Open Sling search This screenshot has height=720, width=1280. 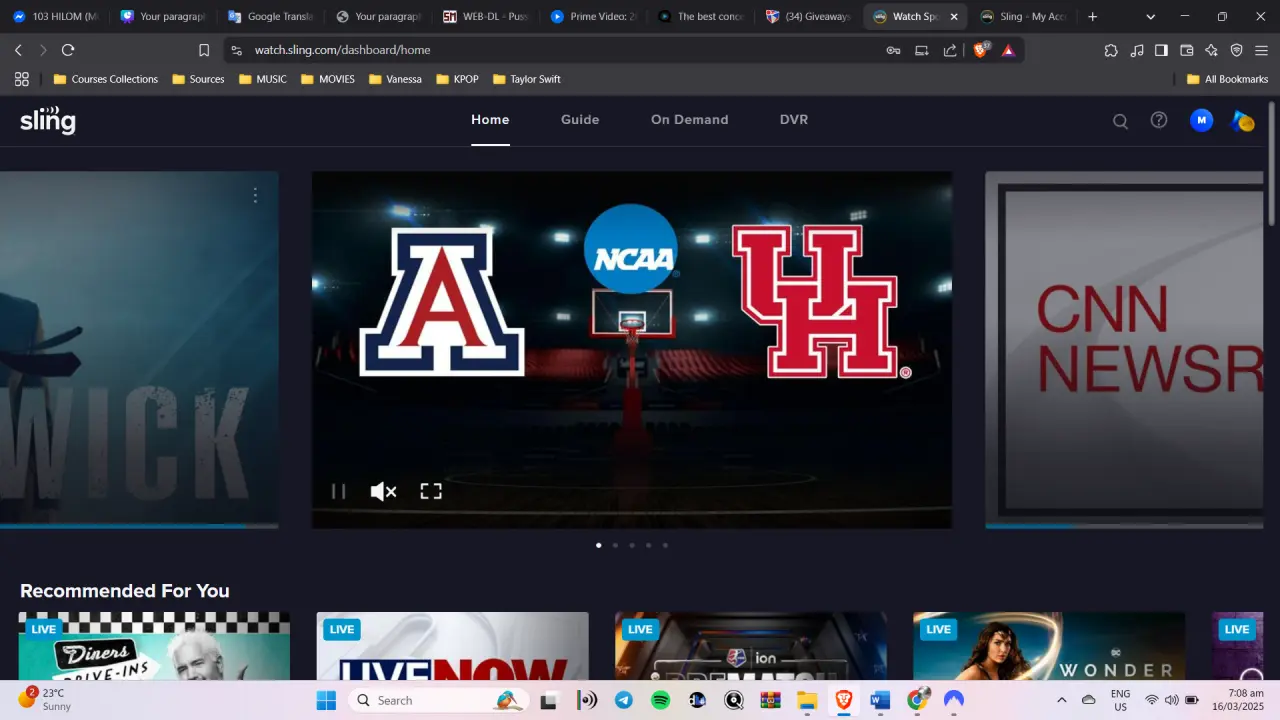click(1120, 121)
